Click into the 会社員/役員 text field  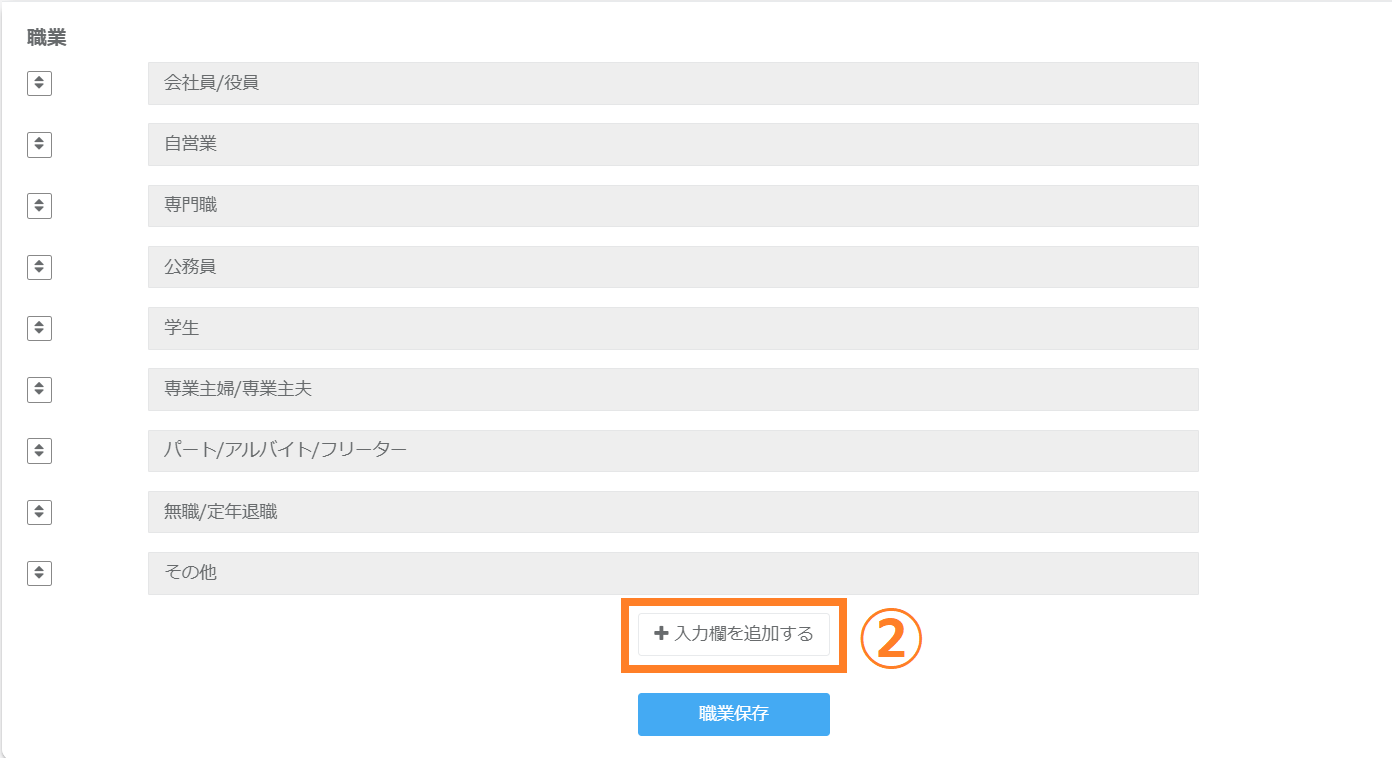pyautogui.click(x=673, y=83)
